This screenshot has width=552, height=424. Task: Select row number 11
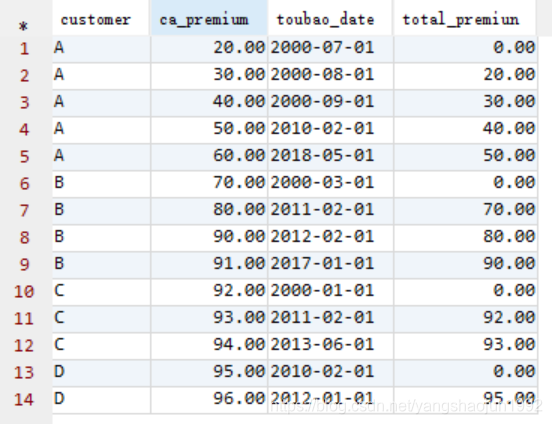[x=26, y=319]
